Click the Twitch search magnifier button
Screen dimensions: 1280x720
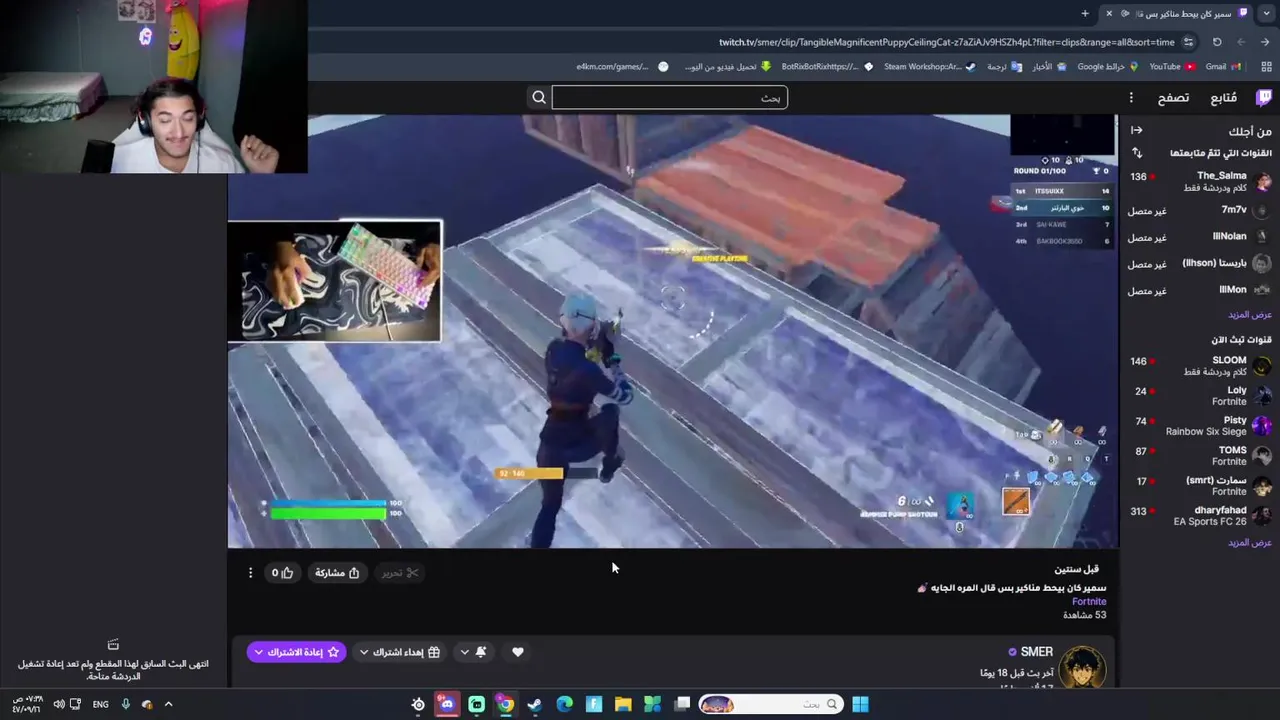[x=539, y=97]
